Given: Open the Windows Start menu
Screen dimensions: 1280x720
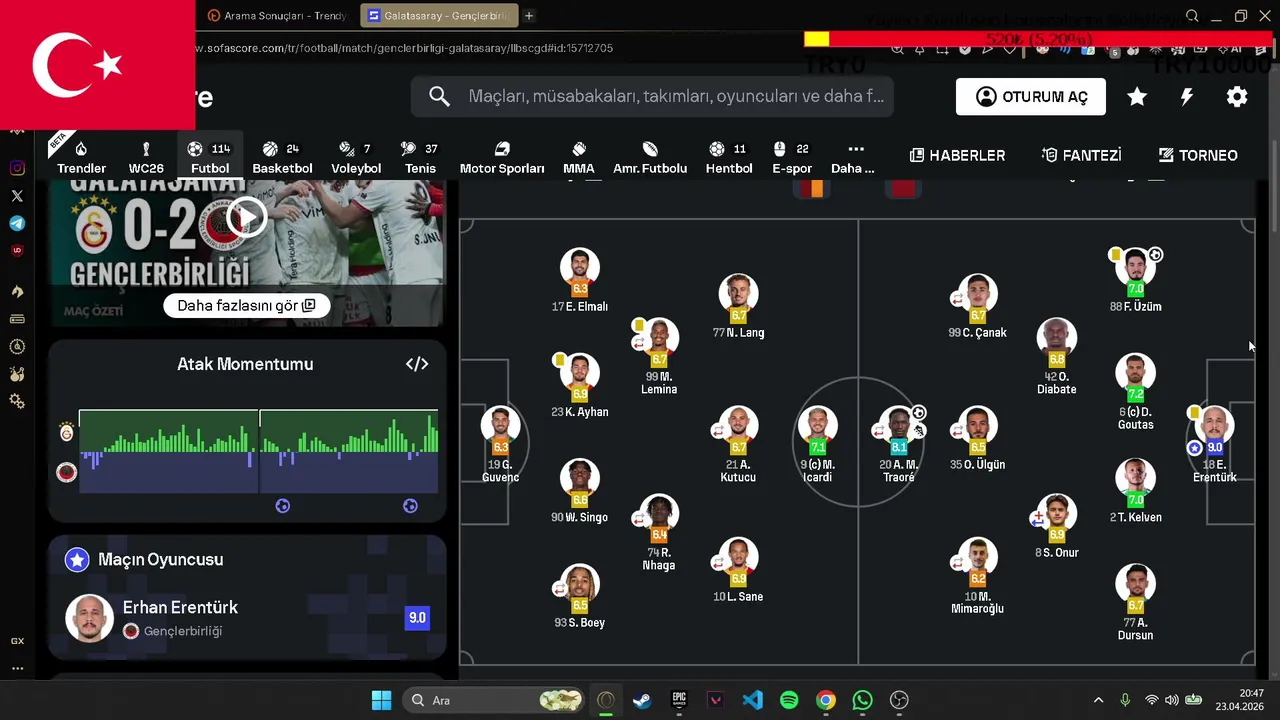Looking at the screenshot, I should point(382,700).
